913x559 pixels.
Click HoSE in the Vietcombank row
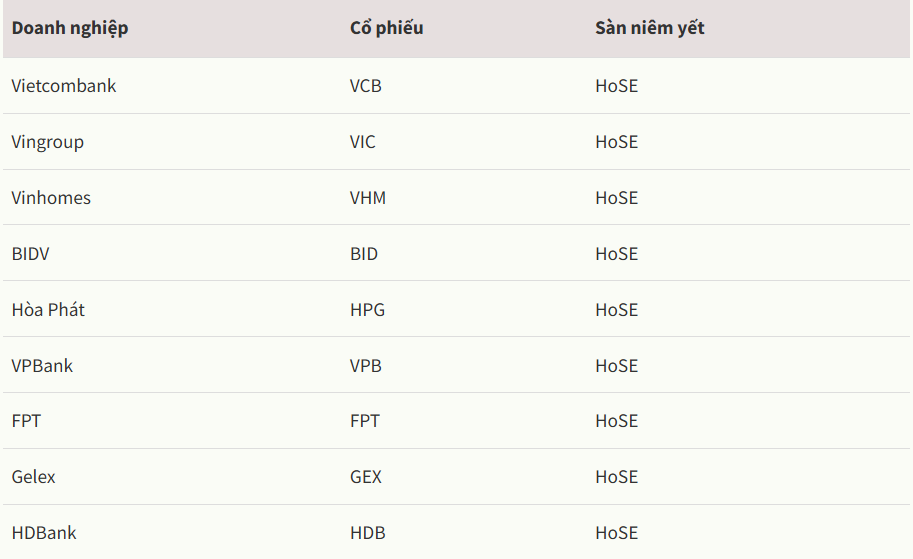click(x=617, y=86)
